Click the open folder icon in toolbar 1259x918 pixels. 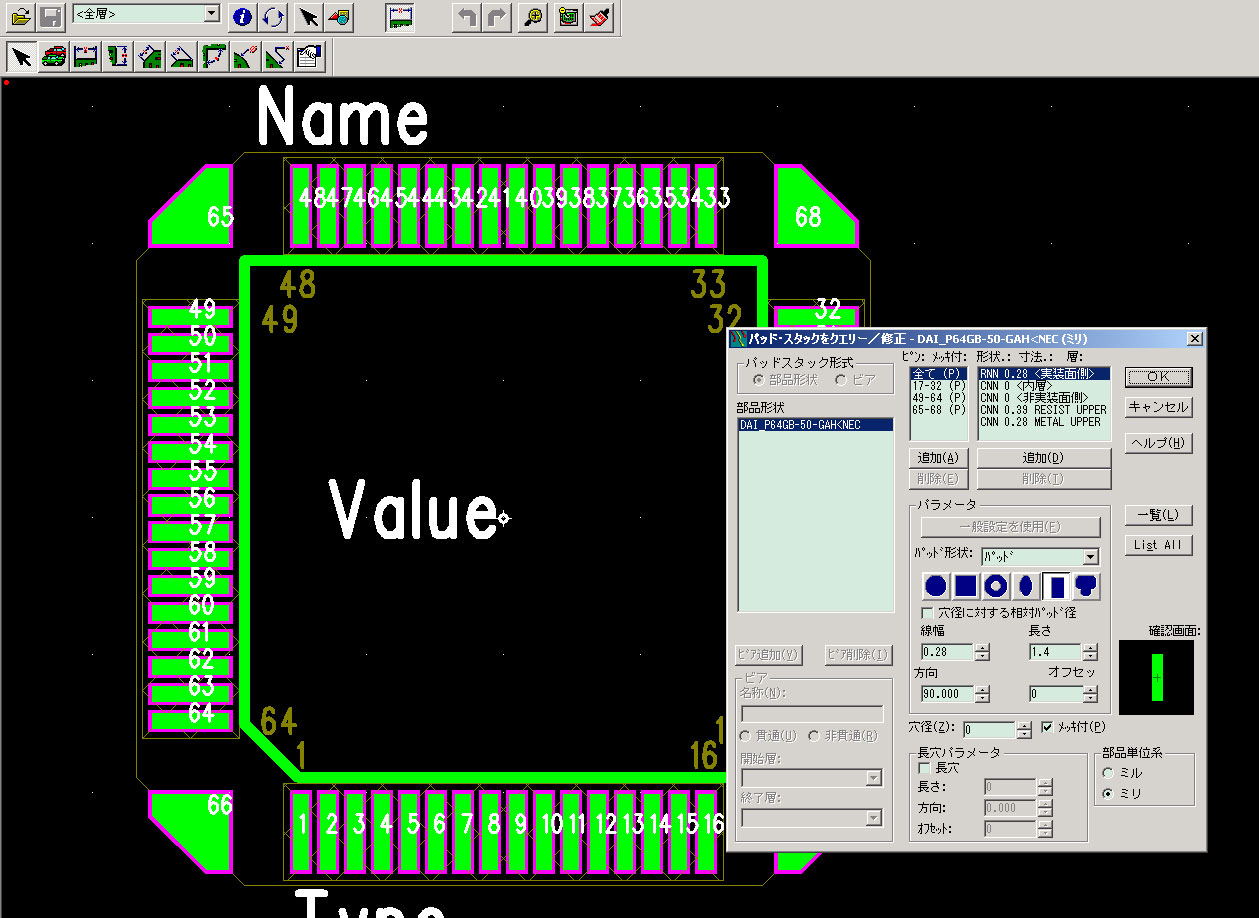[x=21, y=16]
